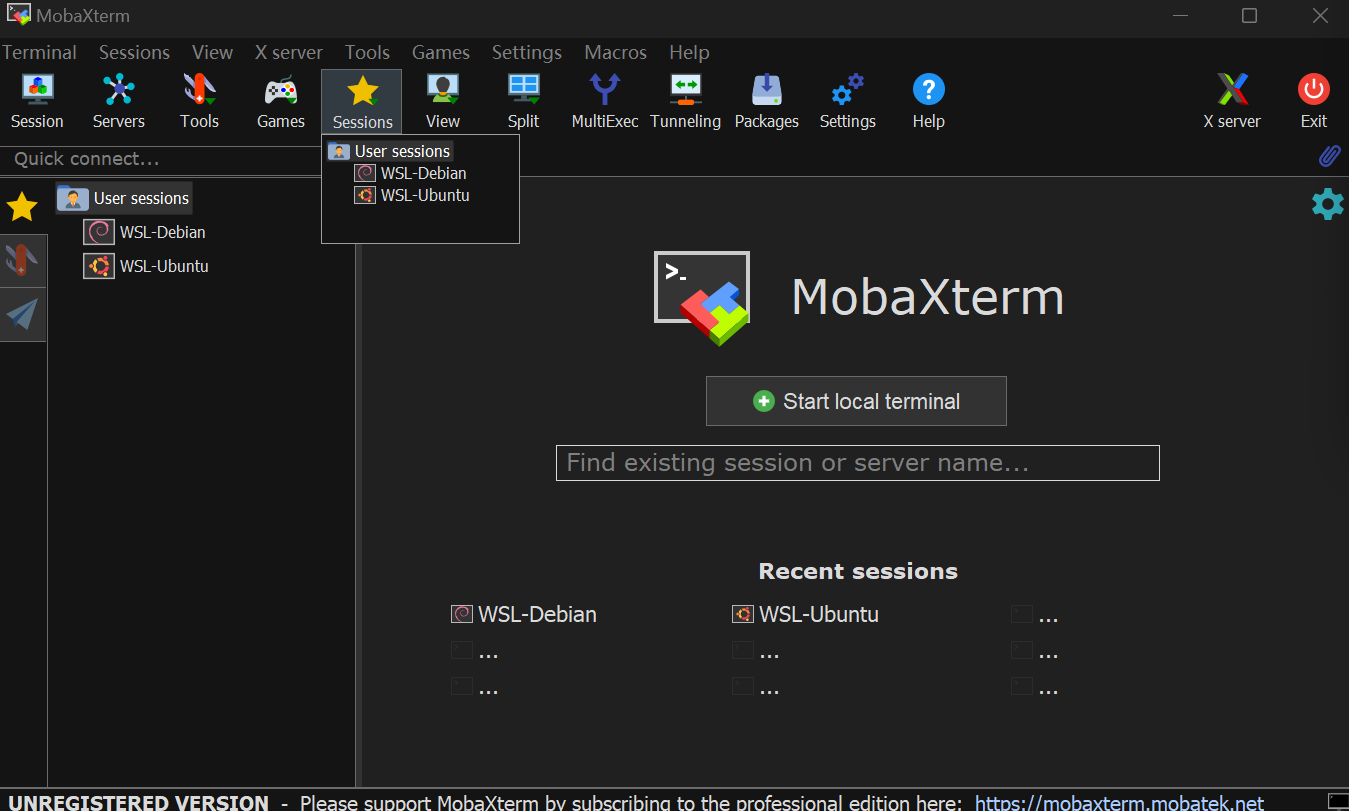This screenshot has width=1349, height=811.
Task: Follow the mobatek.net professional edition link
Action: point(1121,802)
